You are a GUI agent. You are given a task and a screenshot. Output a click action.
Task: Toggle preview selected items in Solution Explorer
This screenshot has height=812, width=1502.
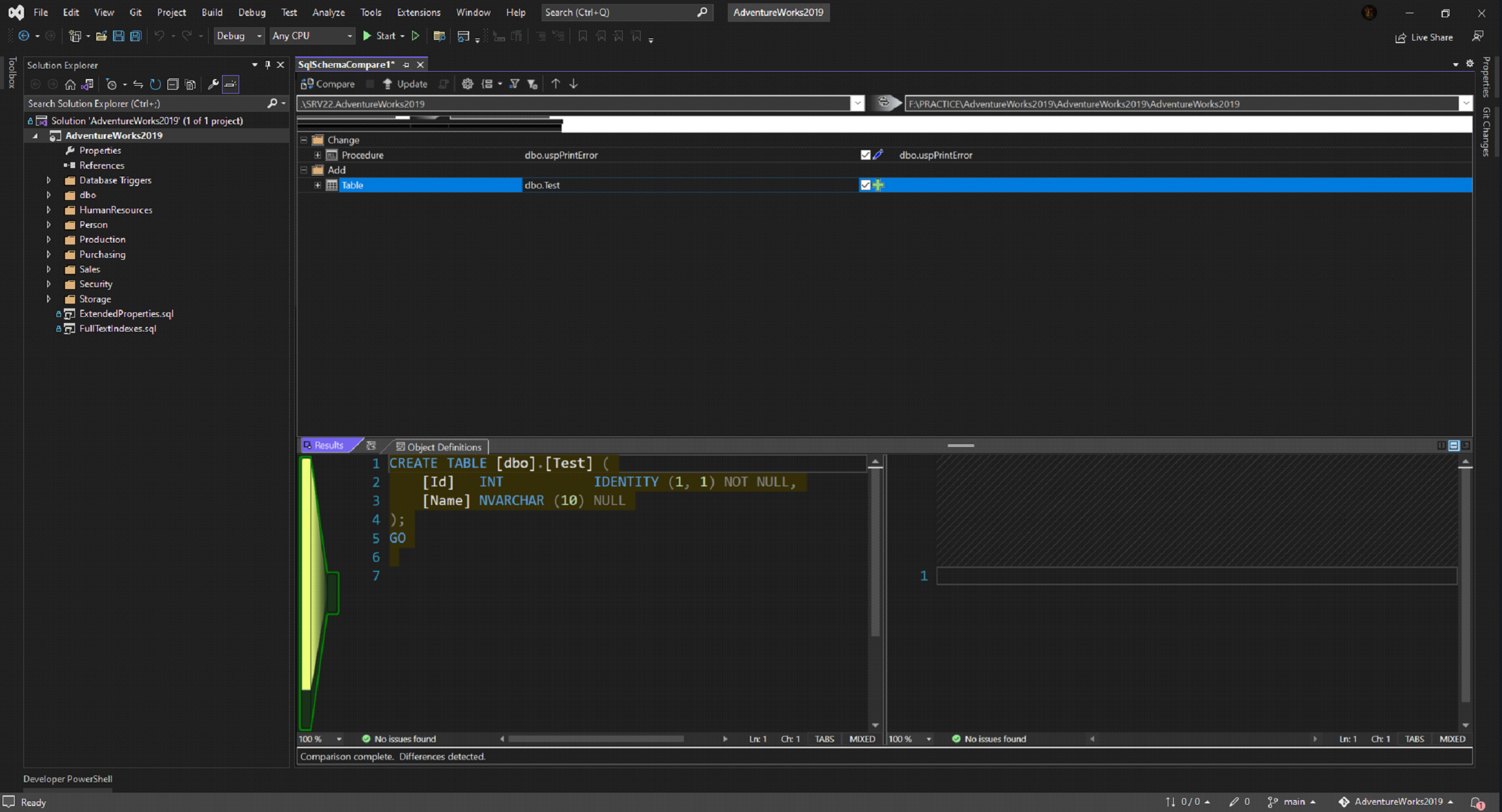(230, 84)
